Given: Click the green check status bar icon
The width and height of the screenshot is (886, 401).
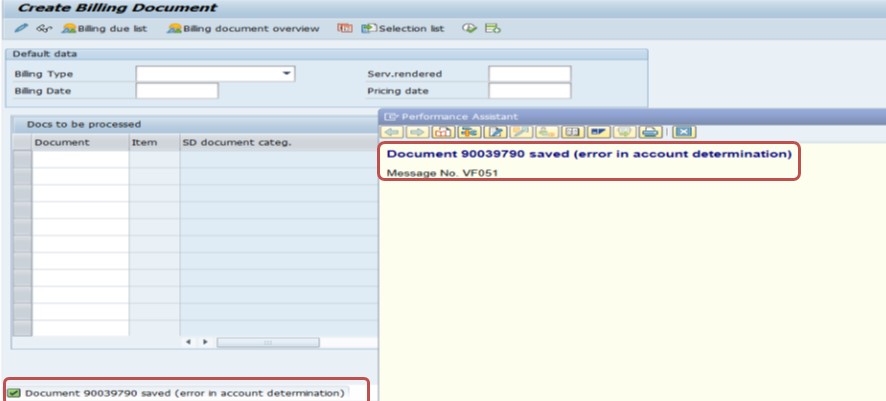Looking at the screenshot, I should click(x=14, y=393).
